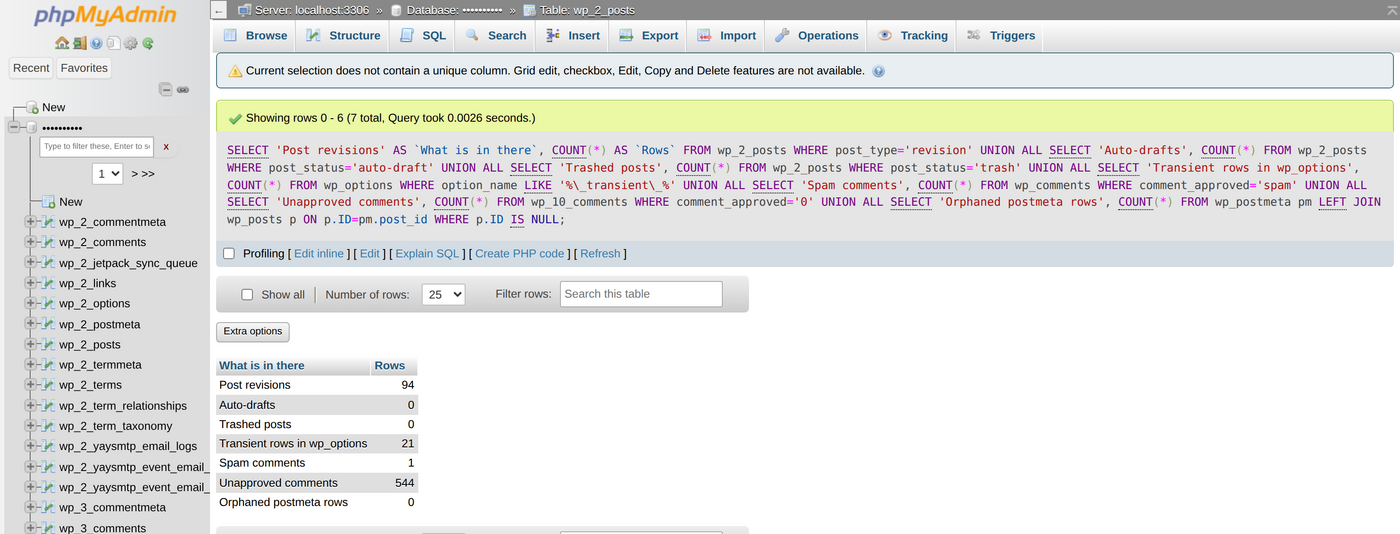Click the phpMyAdmin logo
The image size is (1400, 534).
coord(105,15)
